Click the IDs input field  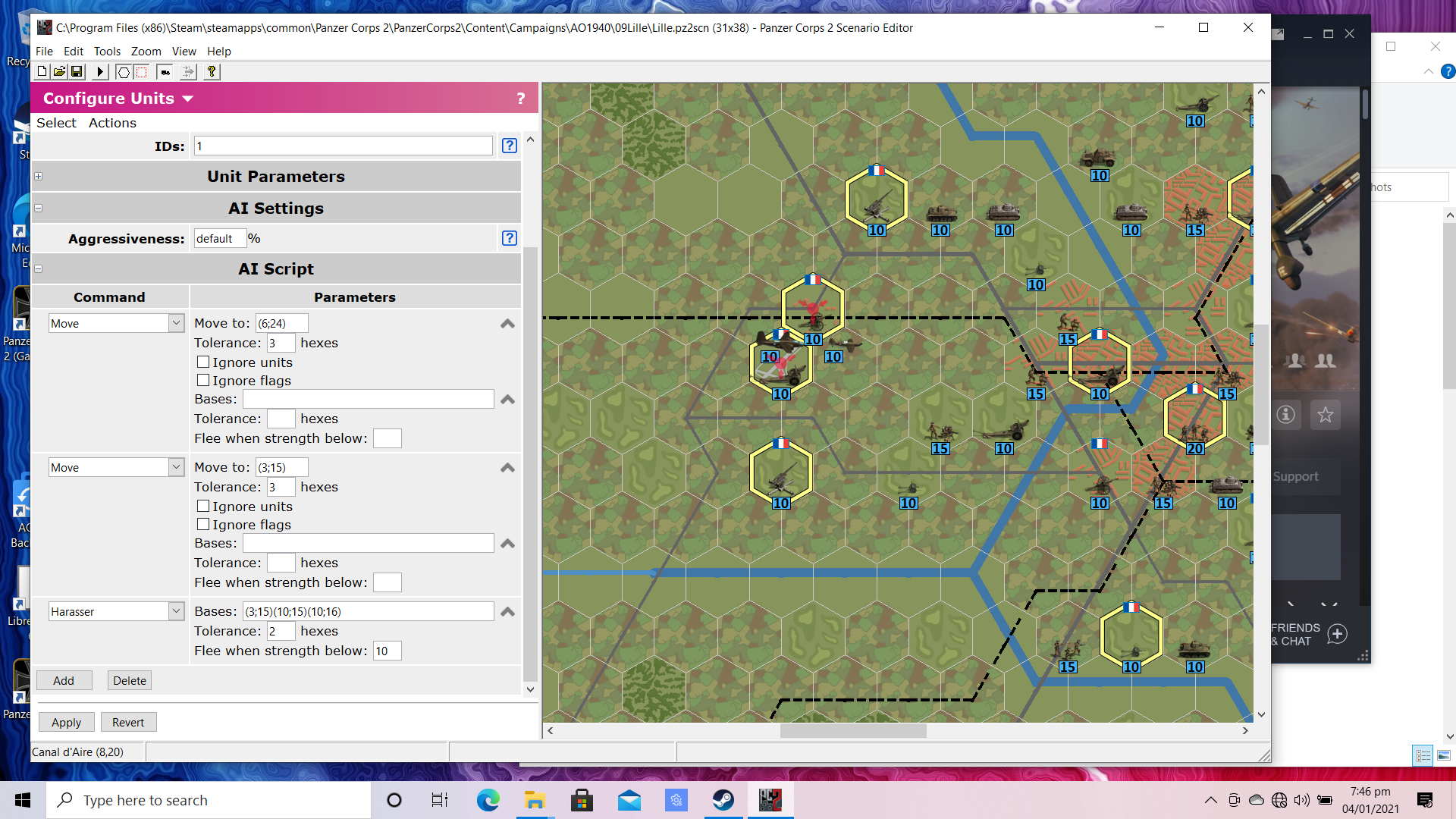tap(344, 146)
